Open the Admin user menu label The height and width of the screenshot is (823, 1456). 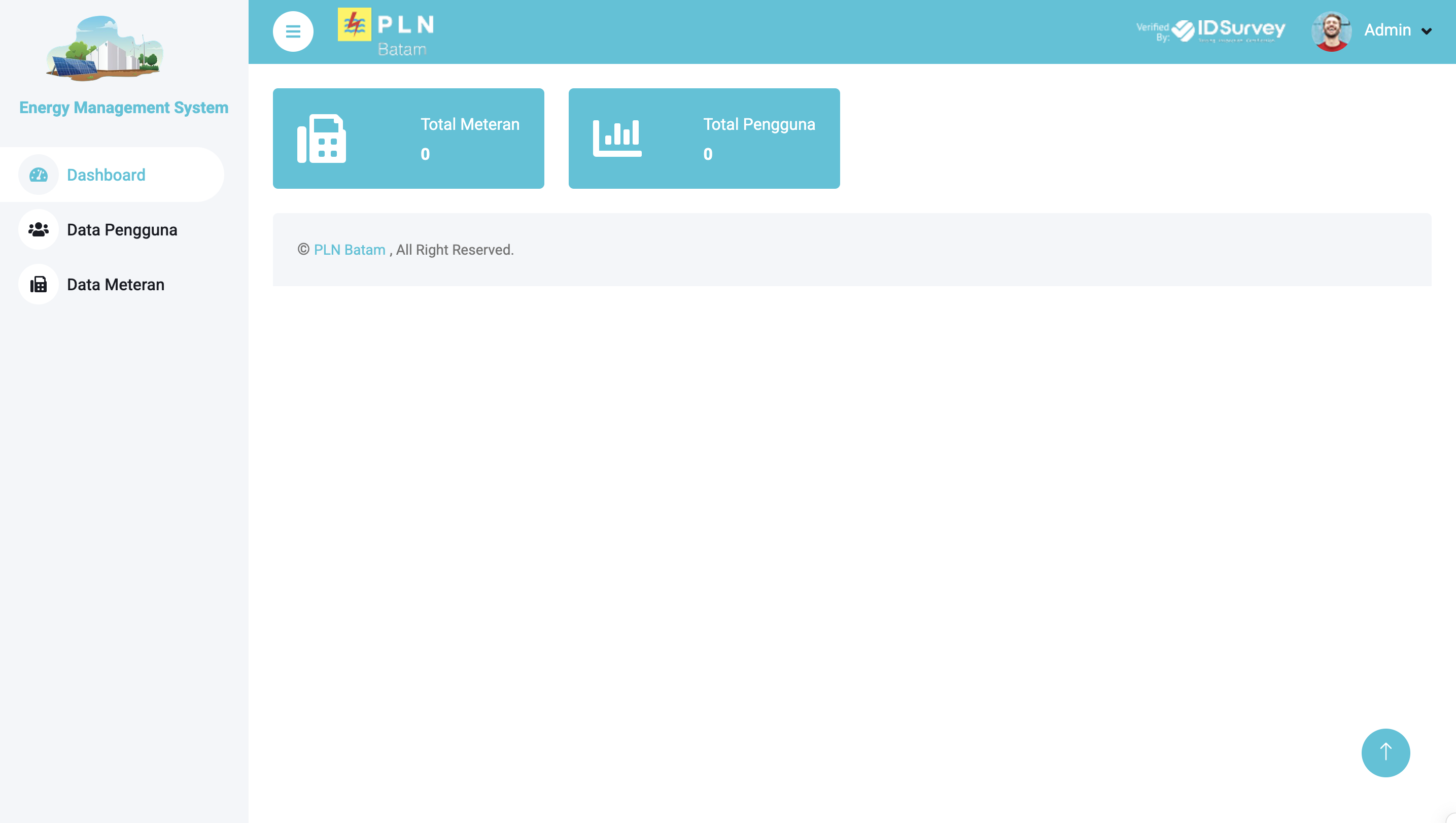coord(1387,30)
